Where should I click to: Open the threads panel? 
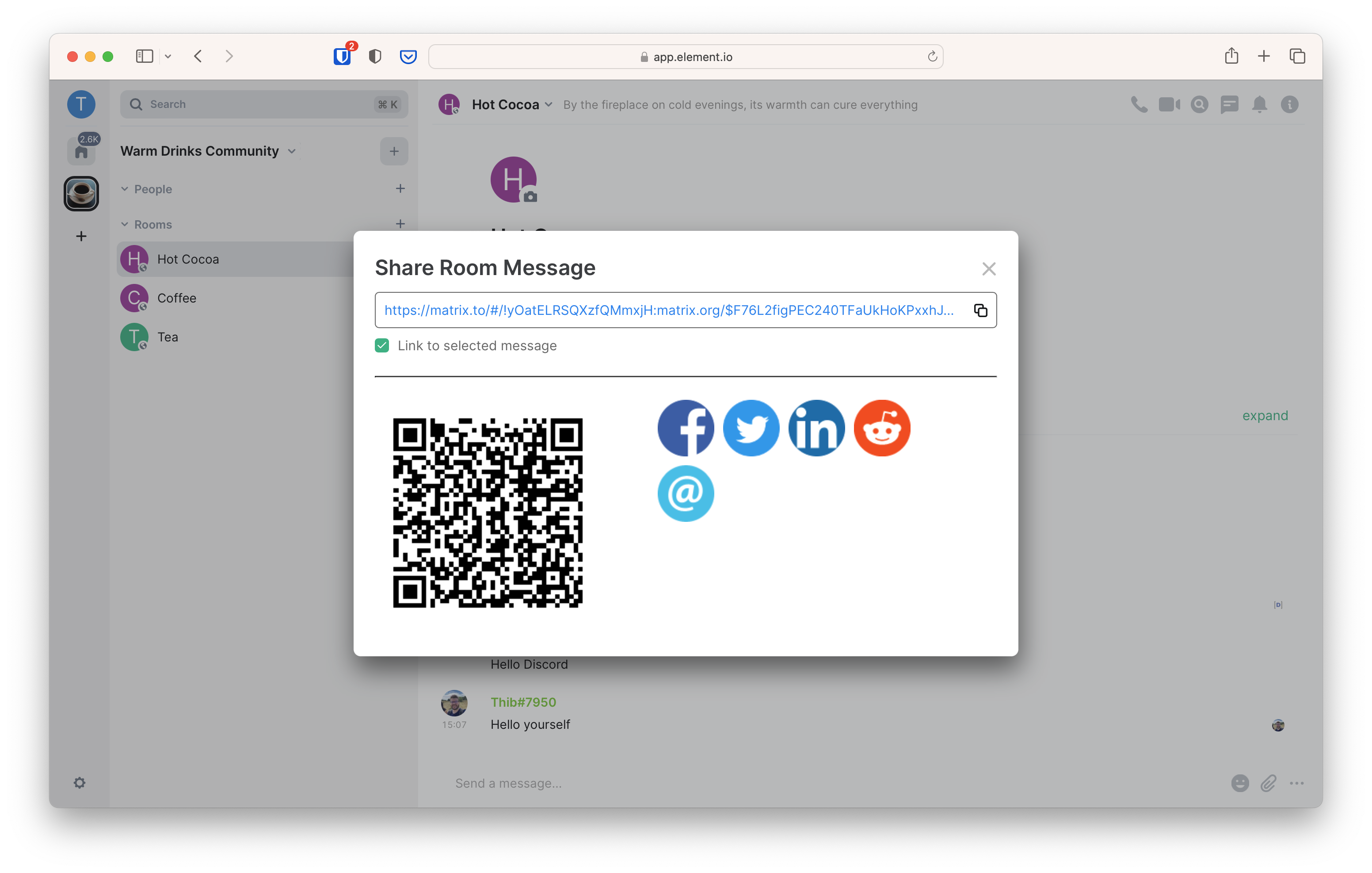(x=1230, y=104)
